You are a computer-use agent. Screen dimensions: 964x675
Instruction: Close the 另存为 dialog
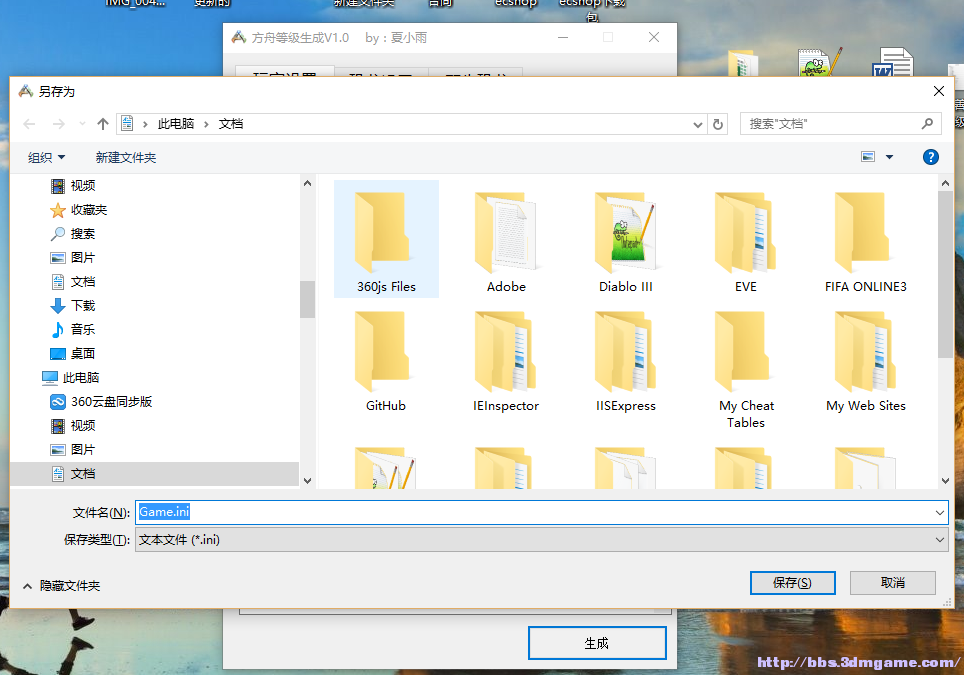click(x=939, y=92)
